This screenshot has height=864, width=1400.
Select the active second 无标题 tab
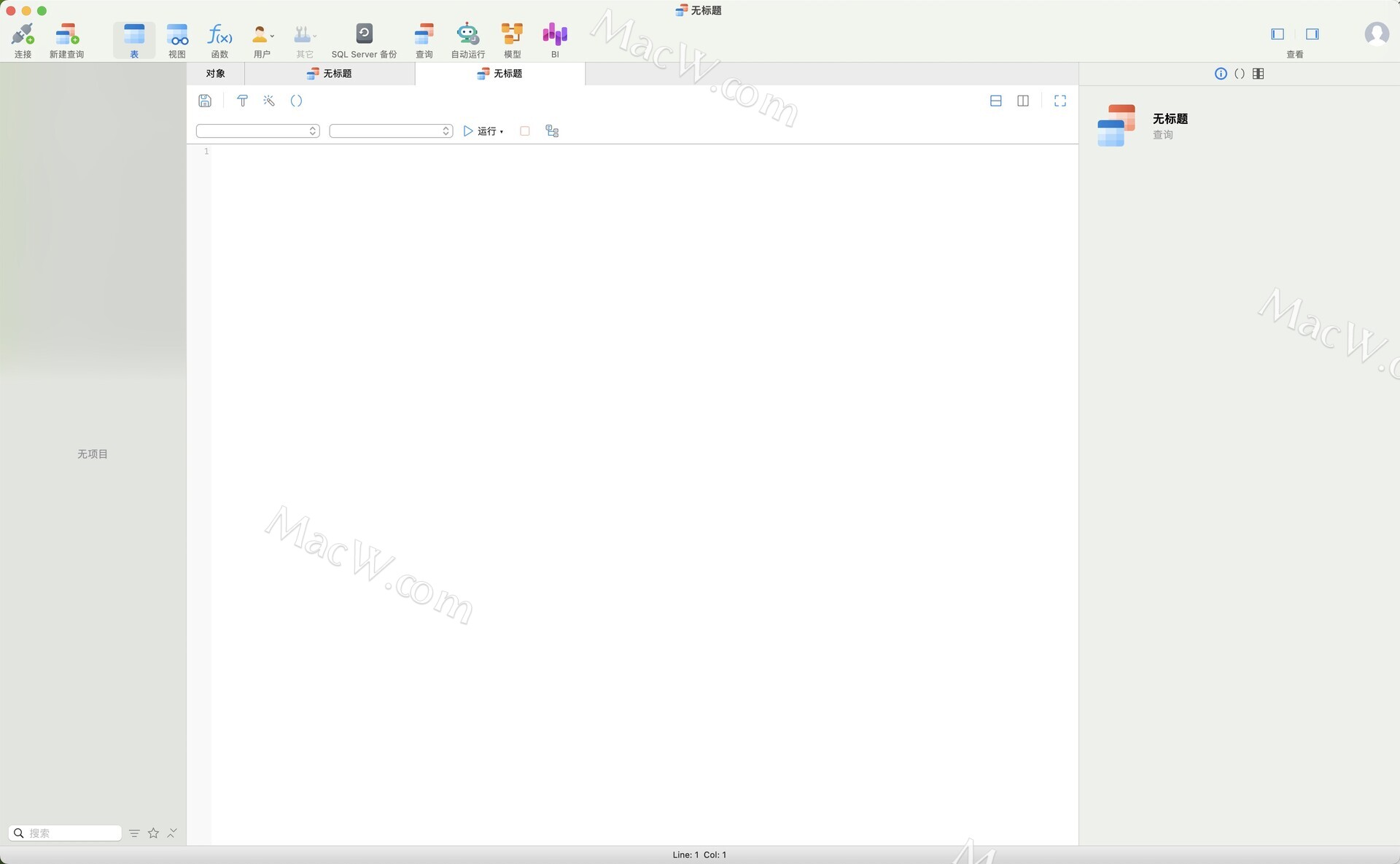click(x=500, y=74)
